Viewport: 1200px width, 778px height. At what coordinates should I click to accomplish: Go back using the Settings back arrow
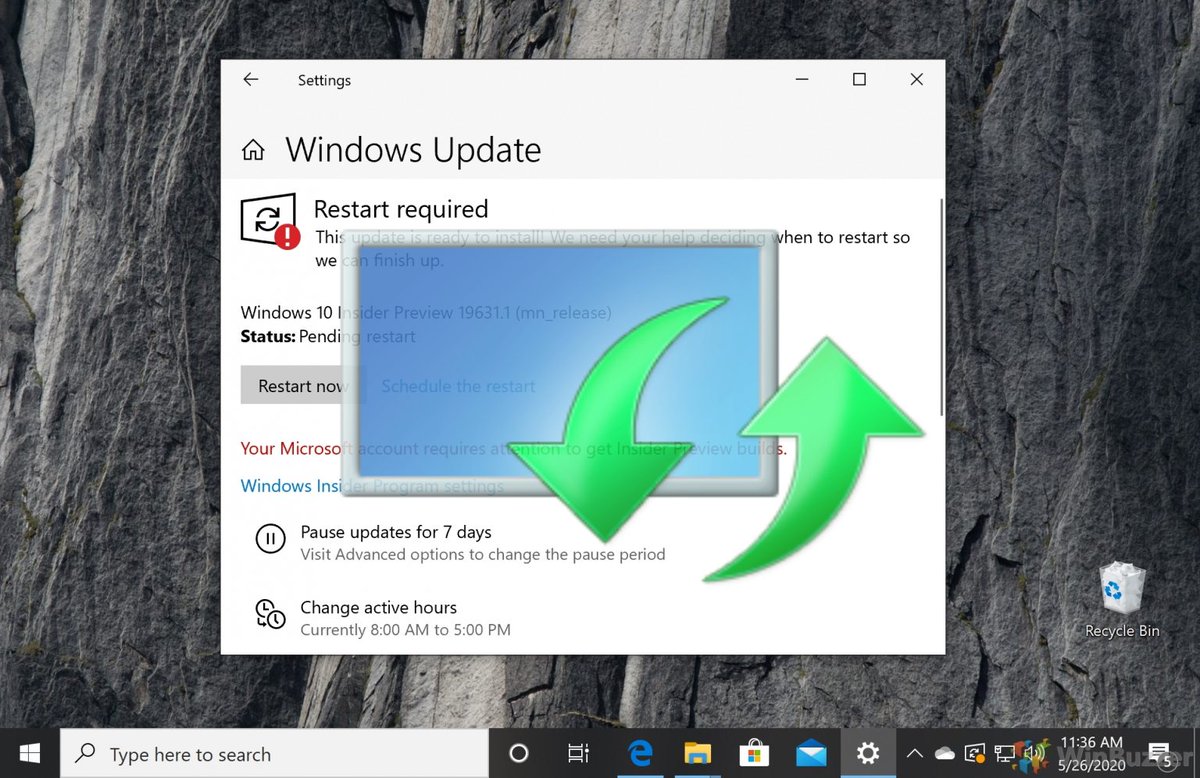[250, 80]
